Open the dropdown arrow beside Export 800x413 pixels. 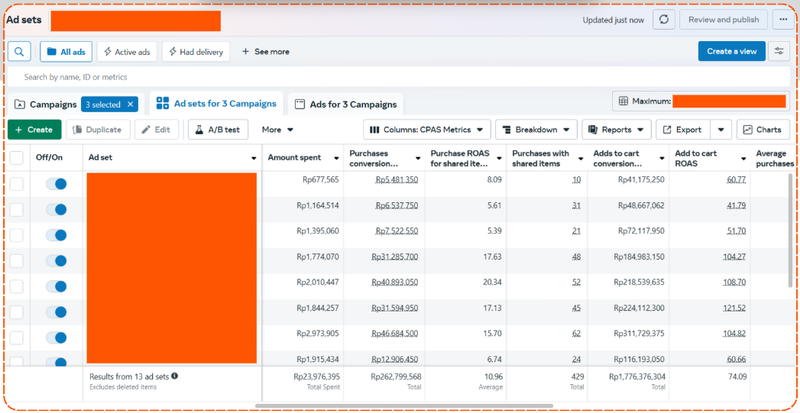click(x=721, y=130)
